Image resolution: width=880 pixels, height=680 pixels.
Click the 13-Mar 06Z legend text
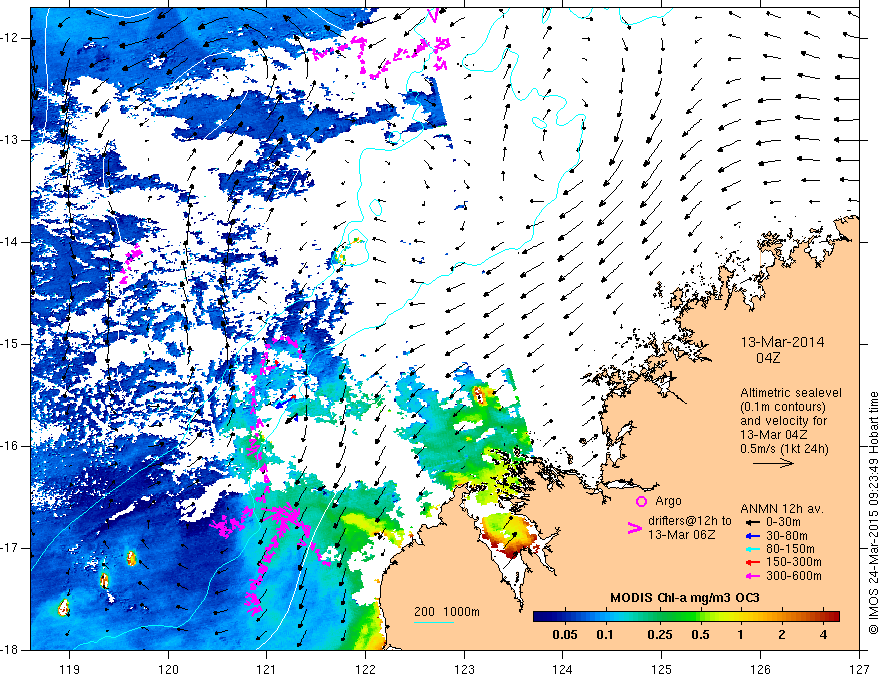click(x=682, y=535)
